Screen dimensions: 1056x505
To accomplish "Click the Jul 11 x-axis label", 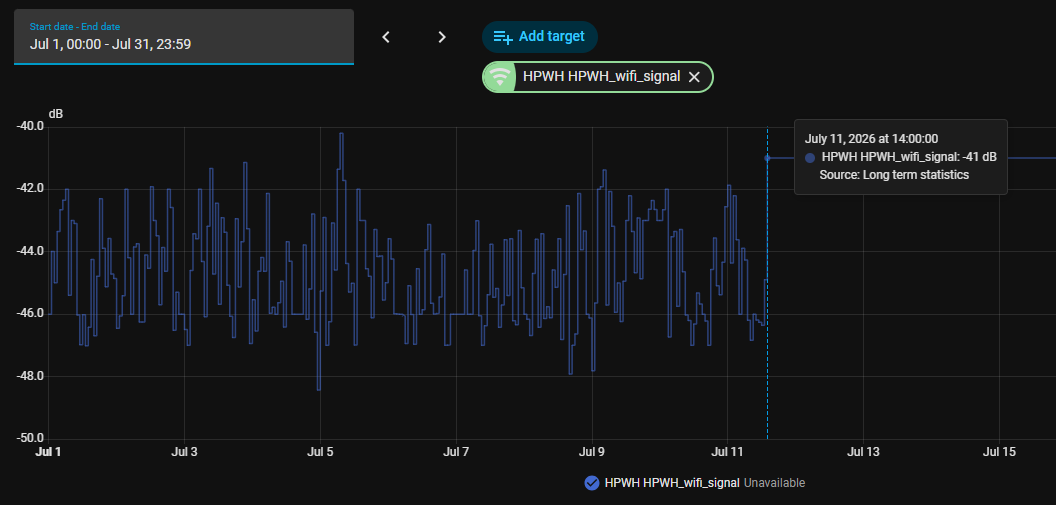I will [727, 452].
